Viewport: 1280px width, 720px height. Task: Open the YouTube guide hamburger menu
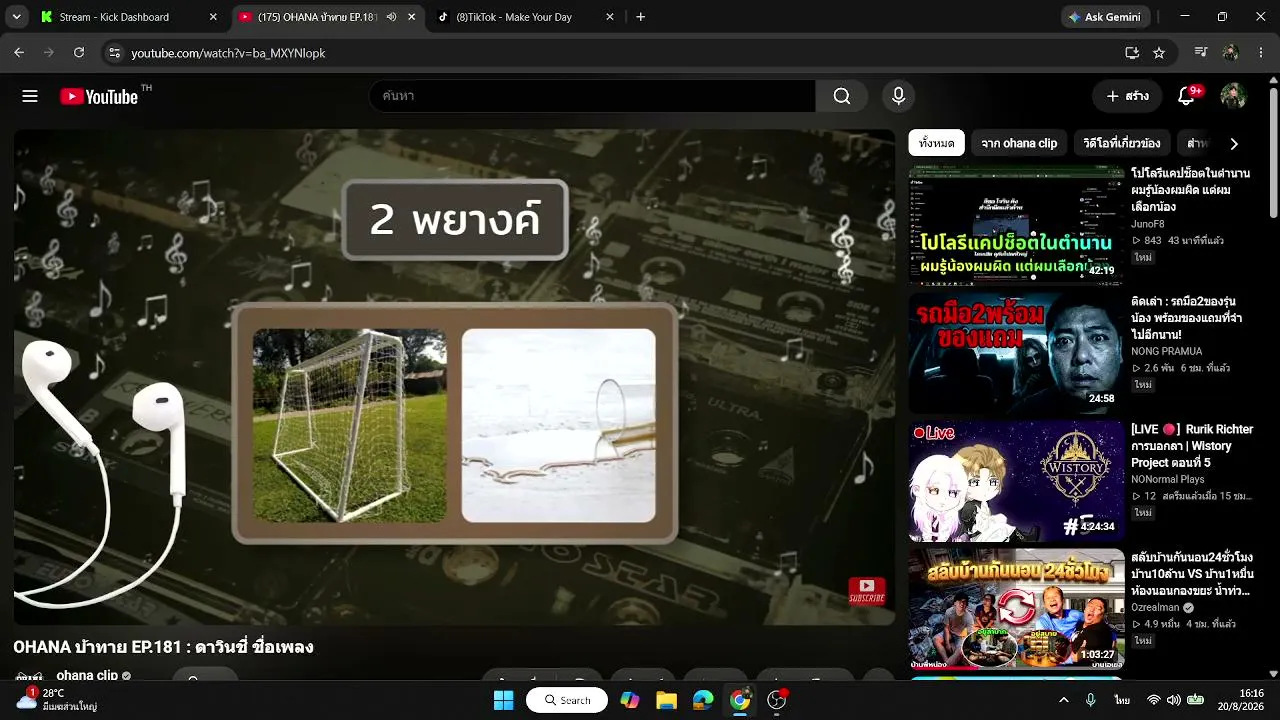click(30, 96)
